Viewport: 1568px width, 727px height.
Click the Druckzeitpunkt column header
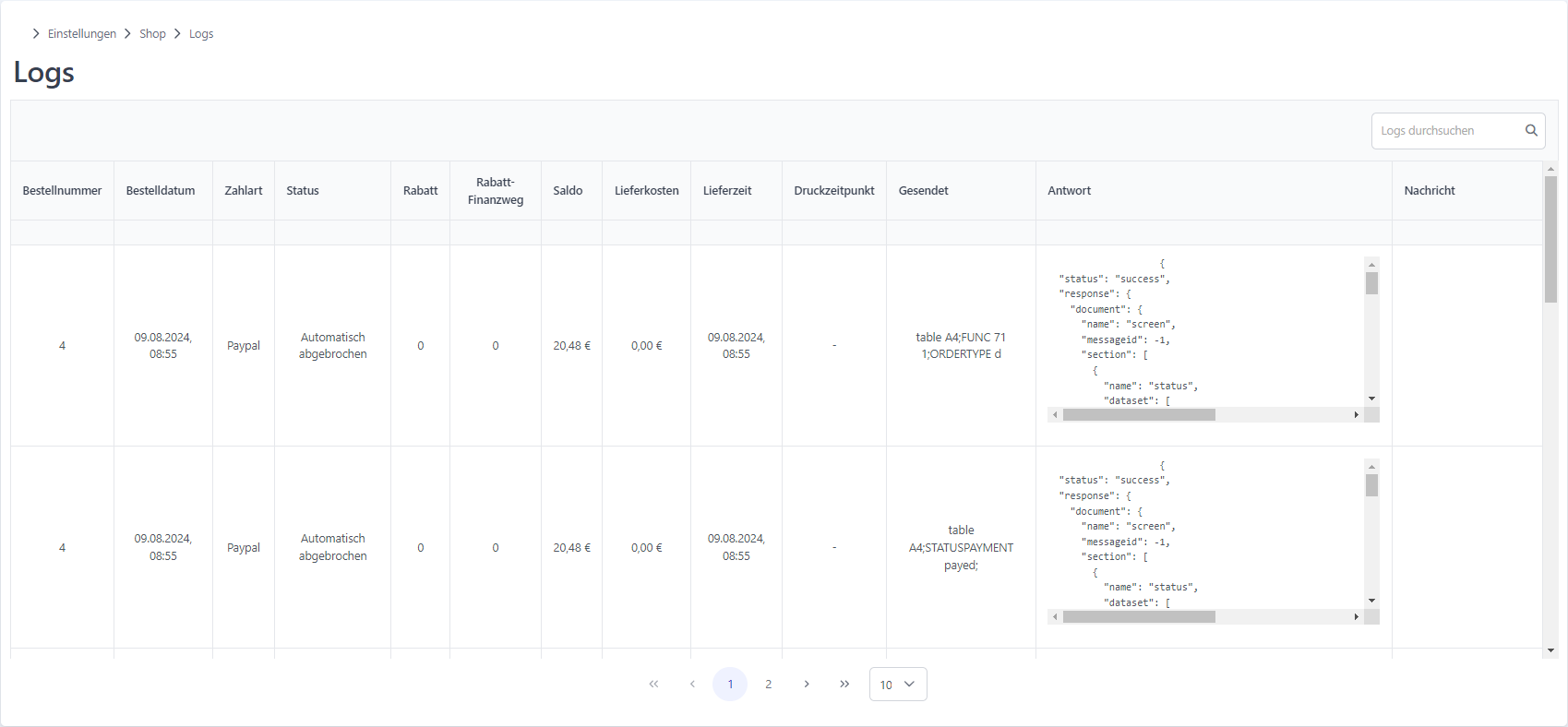coord(833,190)
